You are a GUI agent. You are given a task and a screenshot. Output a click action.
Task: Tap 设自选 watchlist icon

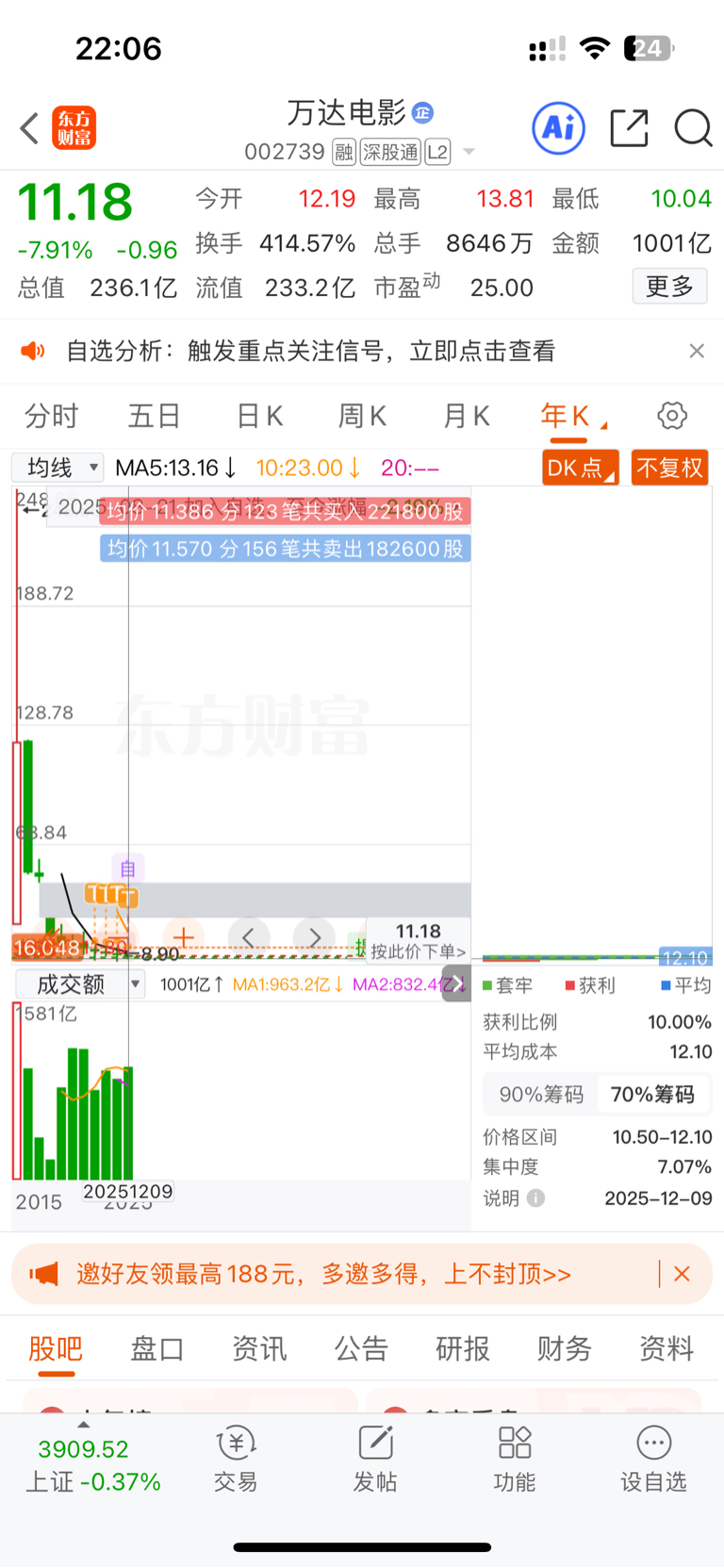click(x=653, y=1460)
